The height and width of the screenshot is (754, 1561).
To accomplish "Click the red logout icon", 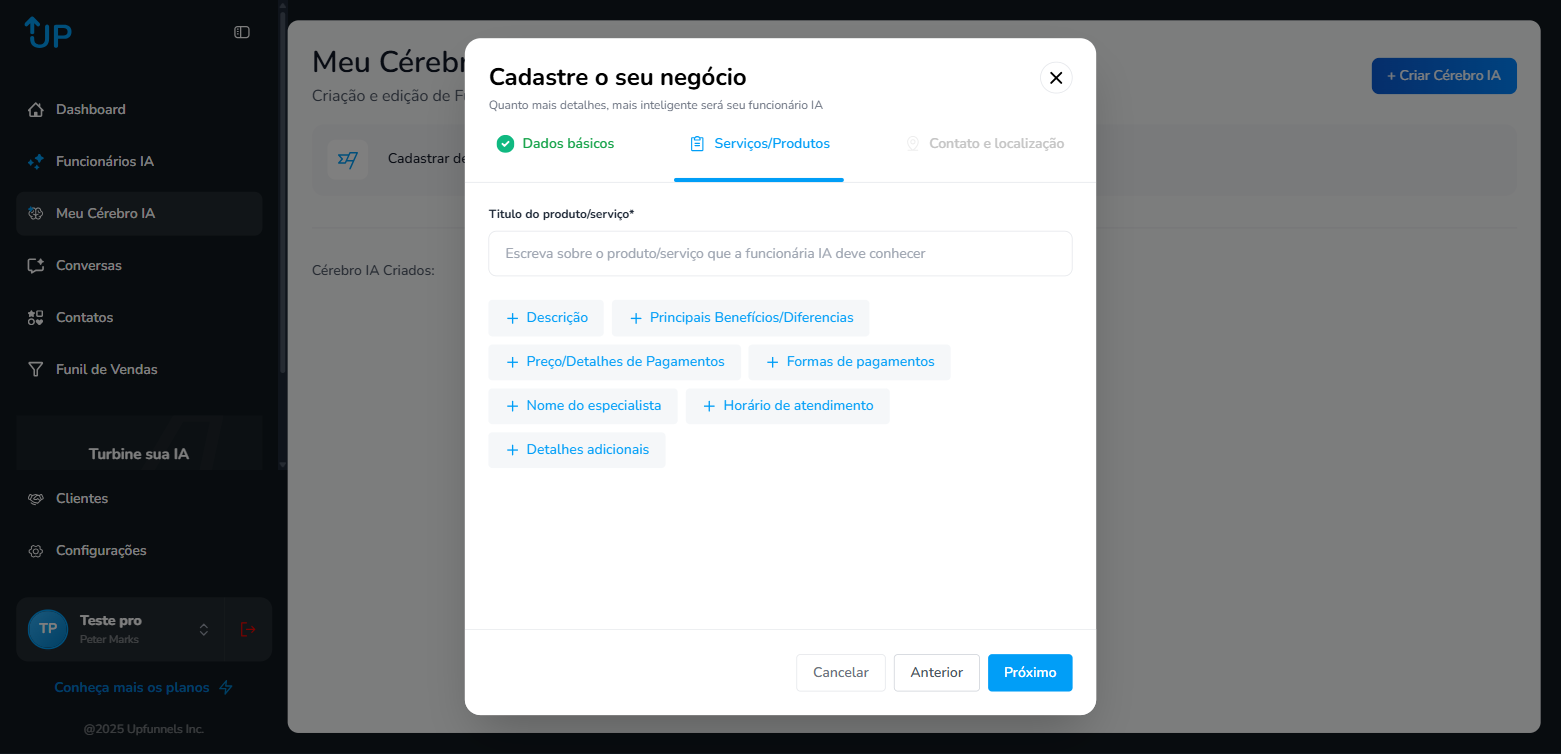I will (x=248, y=629).
